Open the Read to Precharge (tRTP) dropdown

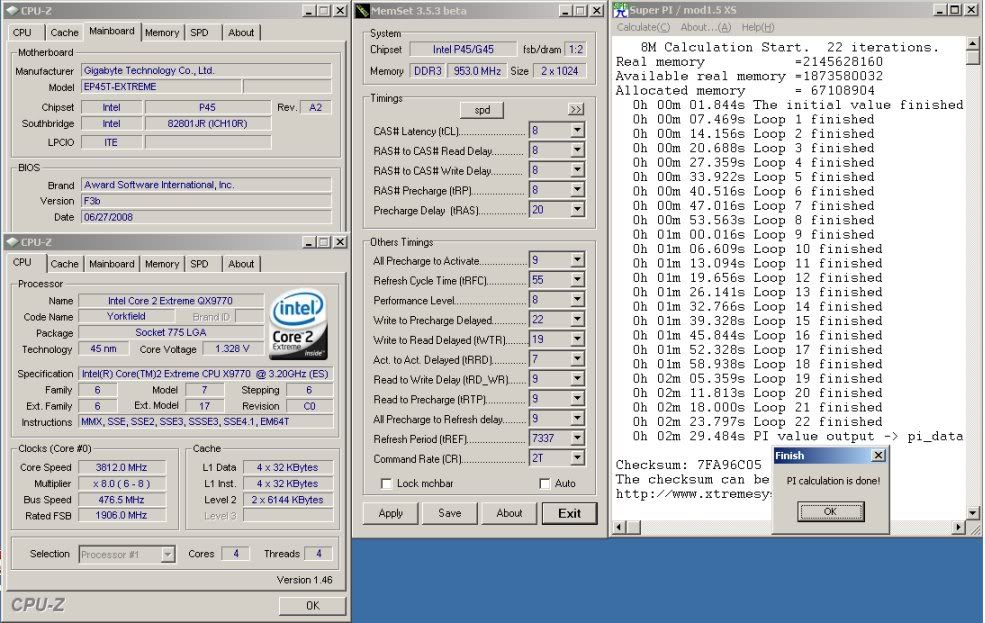tap(577, 399)
